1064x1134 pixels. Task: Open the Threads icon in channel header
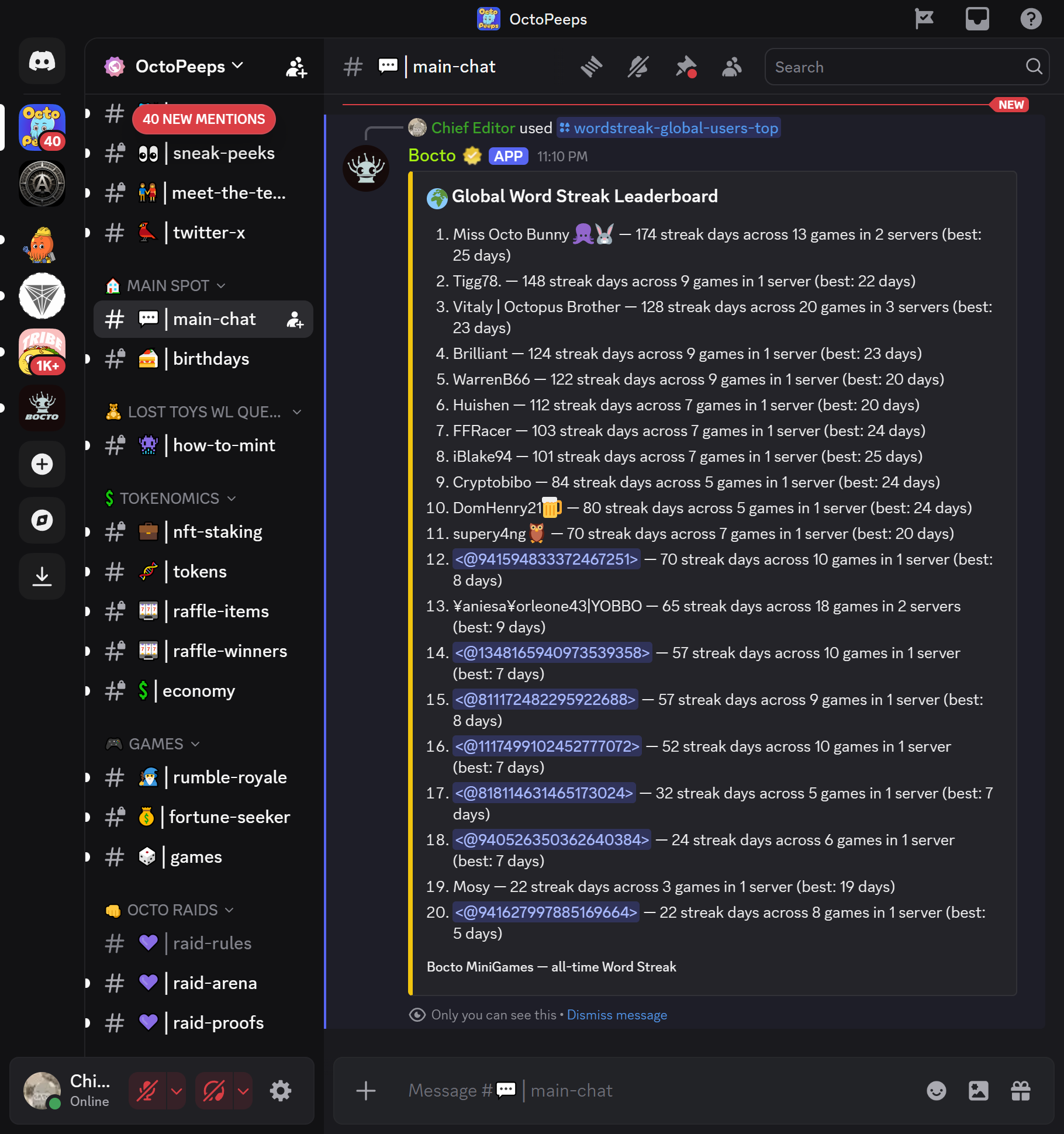[591, 67]
